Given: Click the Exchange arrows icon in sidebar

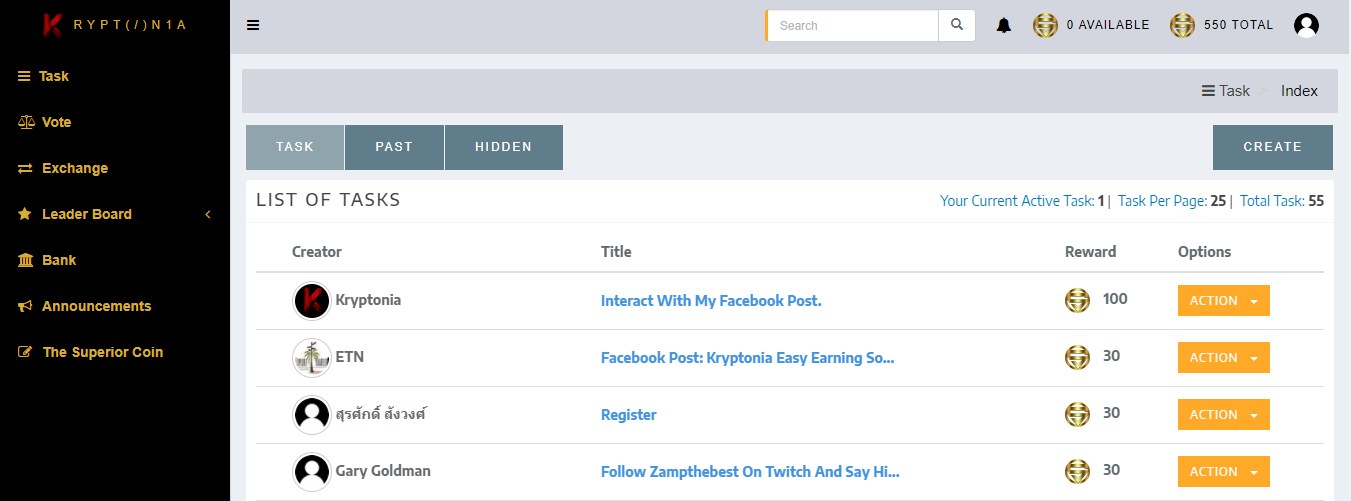Looking at the screenshot, I should click(x=26, y=168).
